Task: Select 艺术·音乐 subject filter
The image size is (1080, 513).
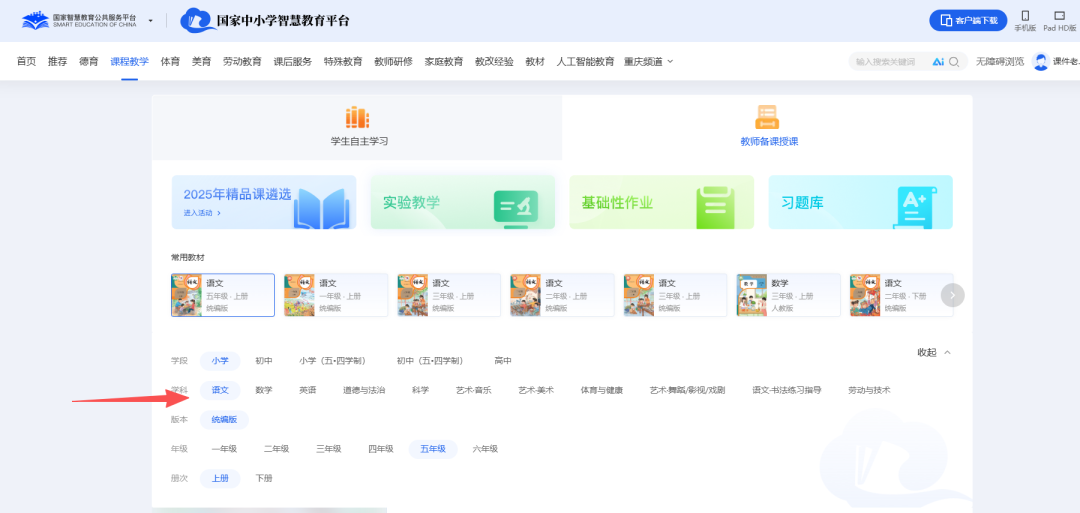Action: click(x=473, y=390)
